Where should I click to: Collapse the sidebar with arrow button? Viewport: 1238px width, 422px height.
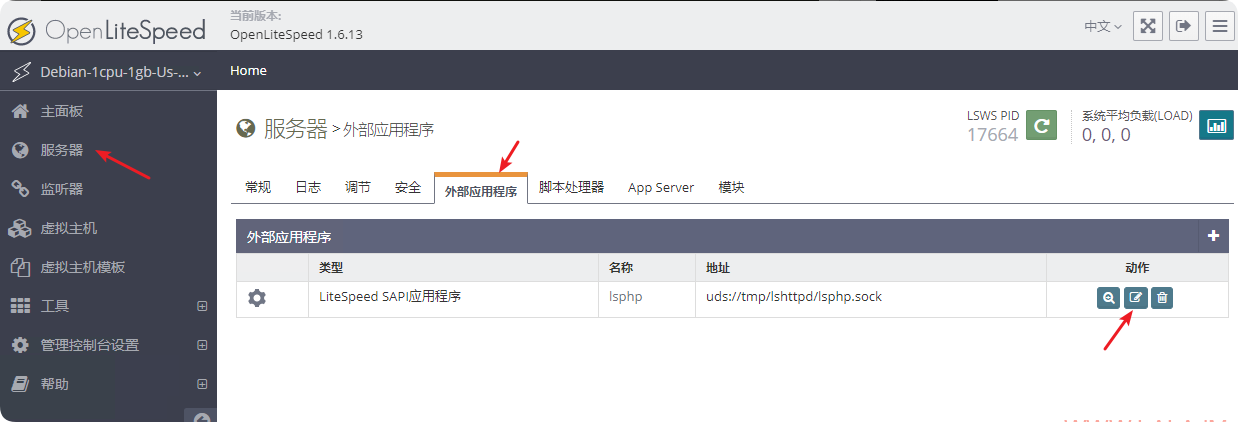click(200, 416)
